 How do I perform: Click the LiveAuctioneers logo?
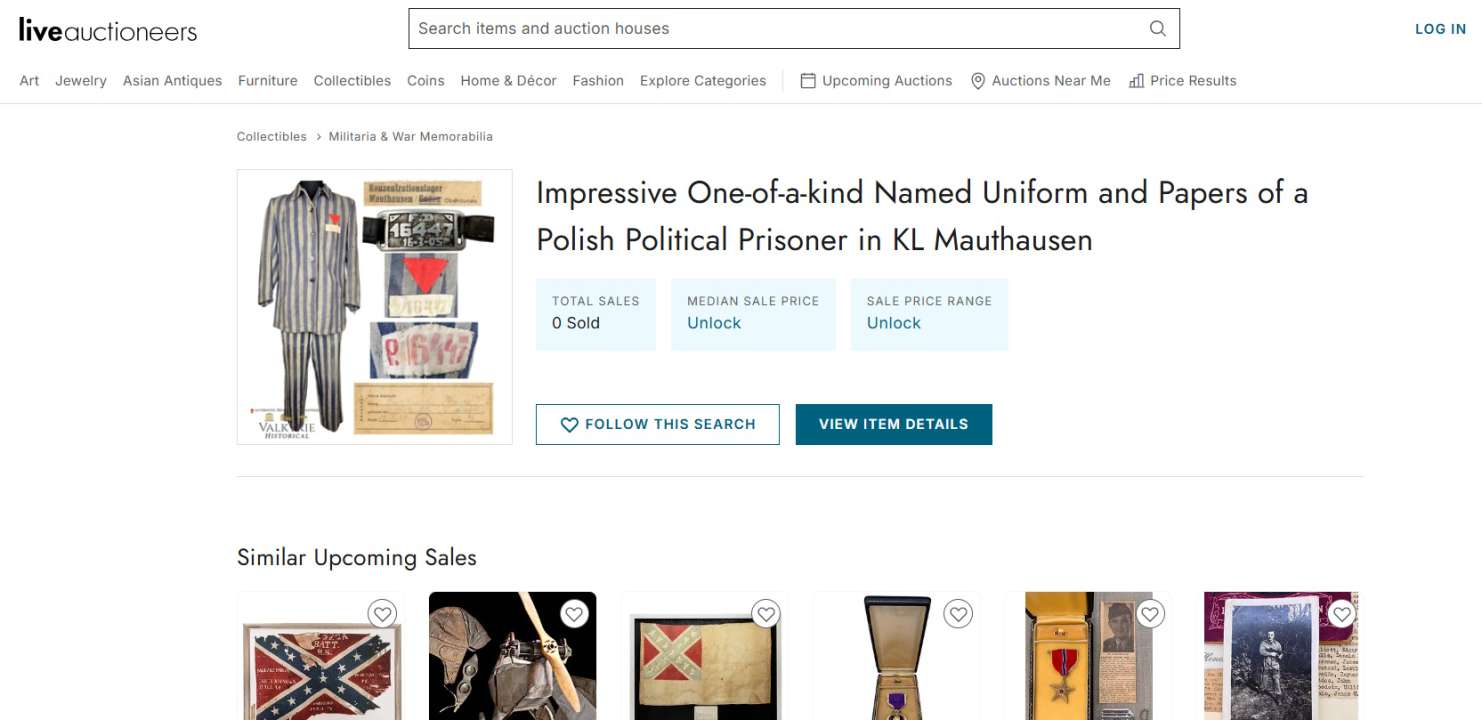point(108,30)
